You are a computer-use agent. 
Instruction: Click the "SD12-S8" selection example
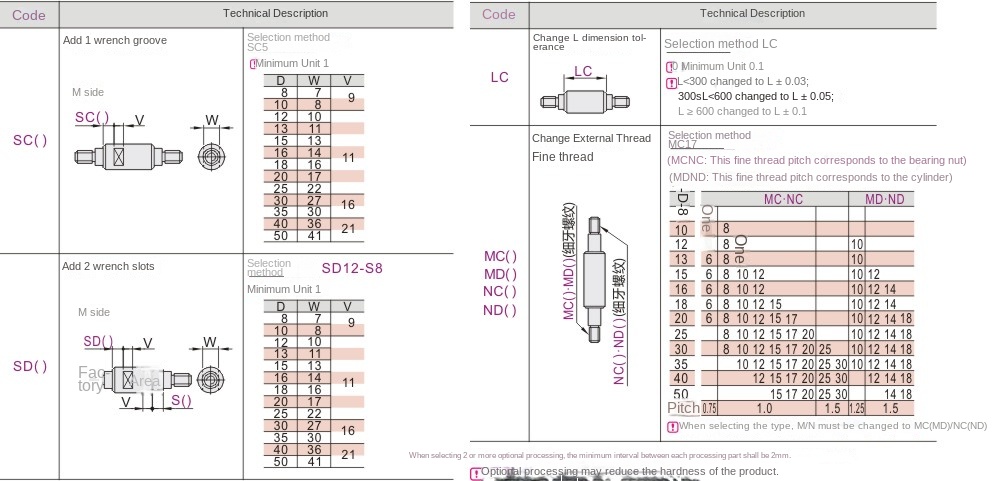pyautogui.click(x=352, y=268)
